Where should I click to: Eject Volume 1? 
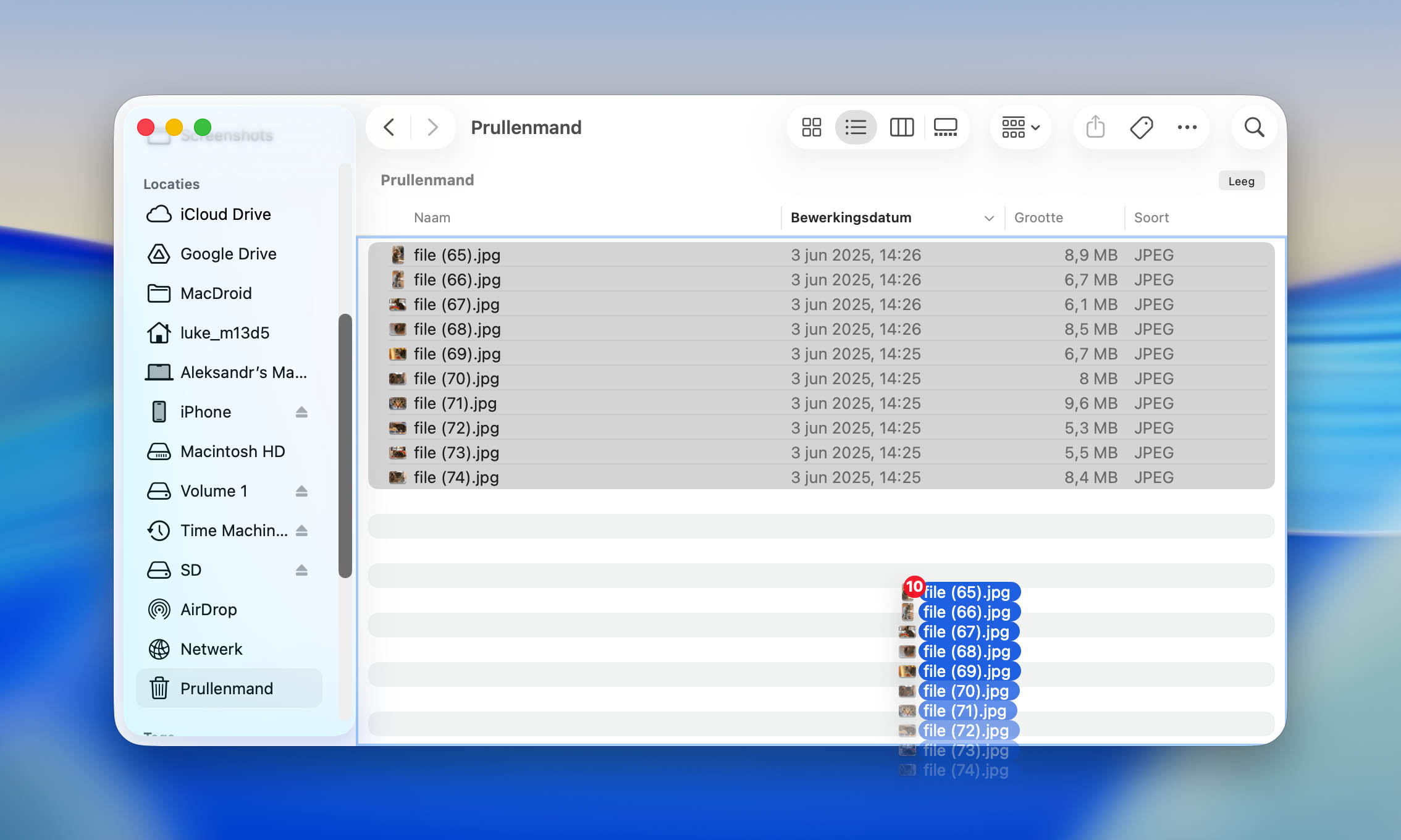point(301,491)
